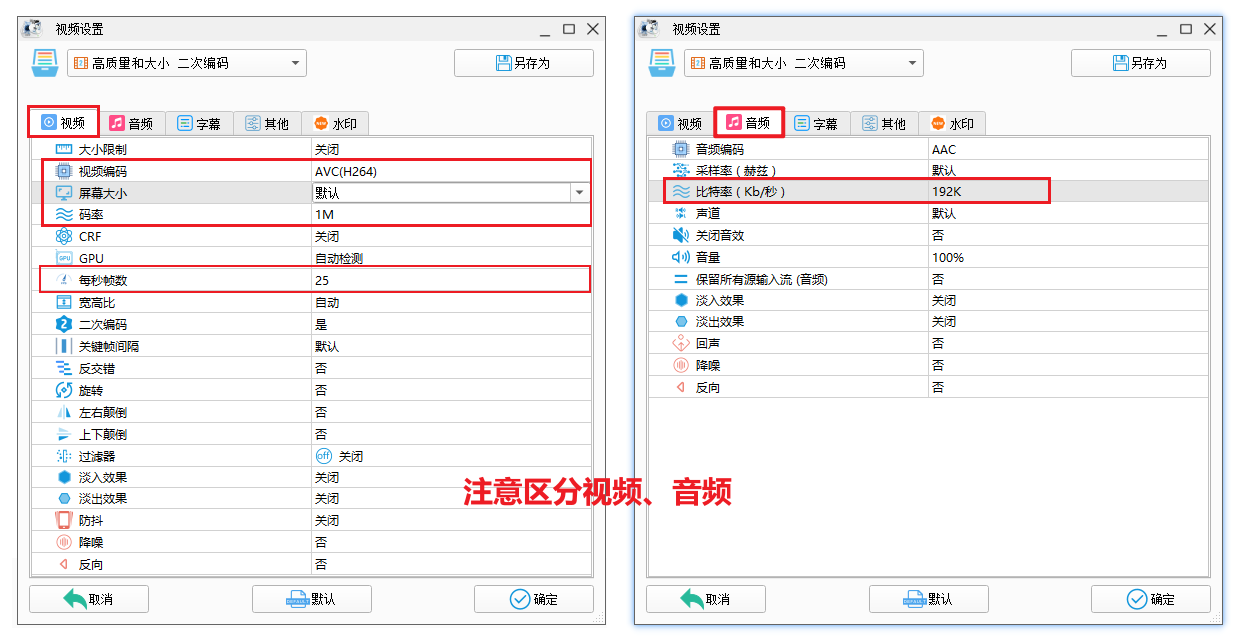Image resolution: width=1236 pixels, height=642 pixels.
Task: Click the 保留所有源输入流 icon
Action: [x=681, y=279]
